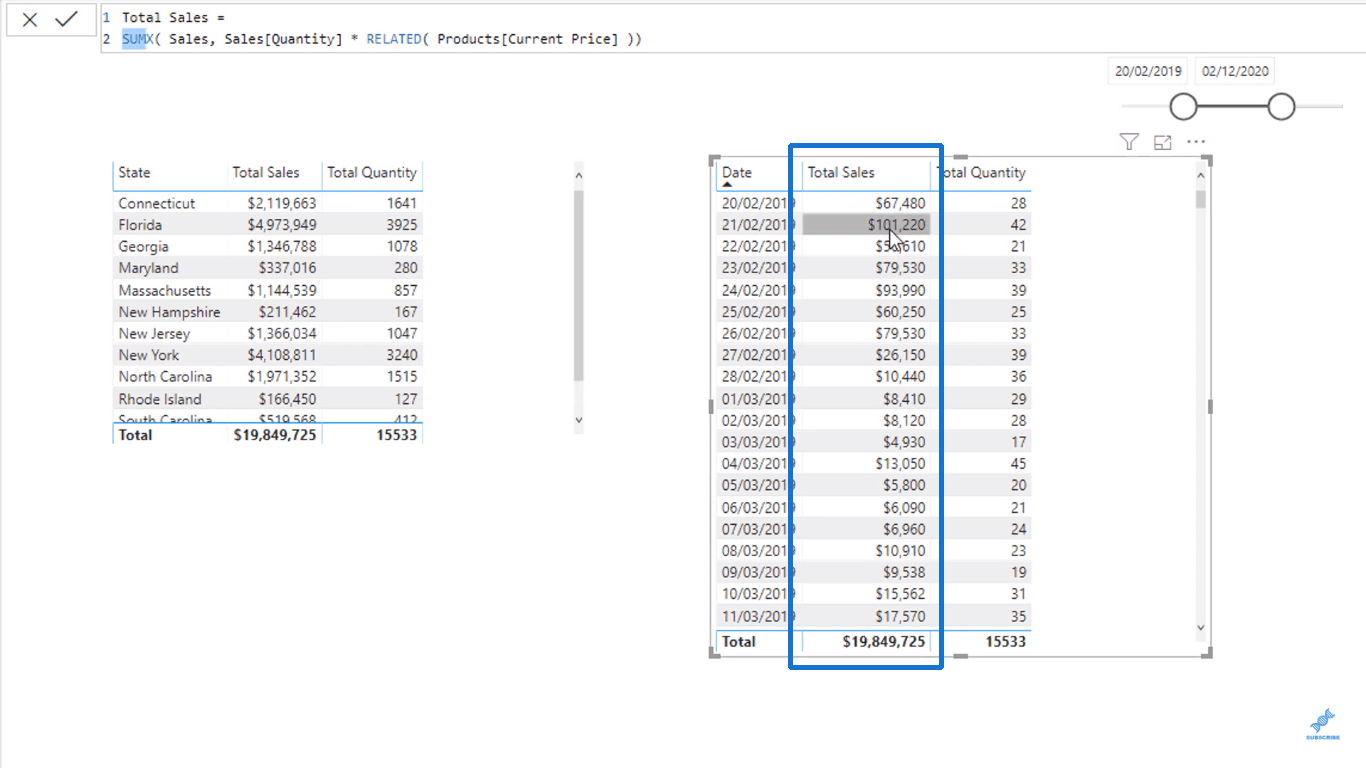The height and width of the screenshot is (768, 1366).
Task: Select the 01/03/2019 date row
Action: 873,399
